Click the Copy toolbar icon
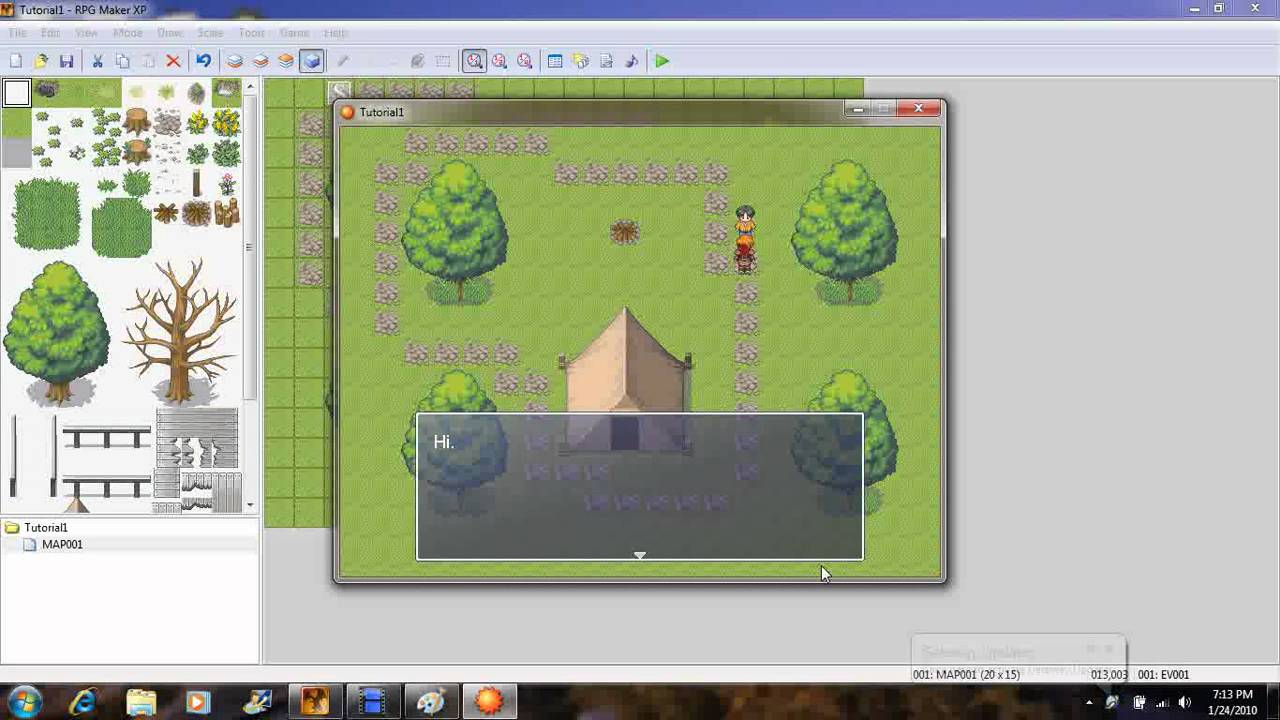Screen dimensions: 1280x720 click(x=122, y=61)
